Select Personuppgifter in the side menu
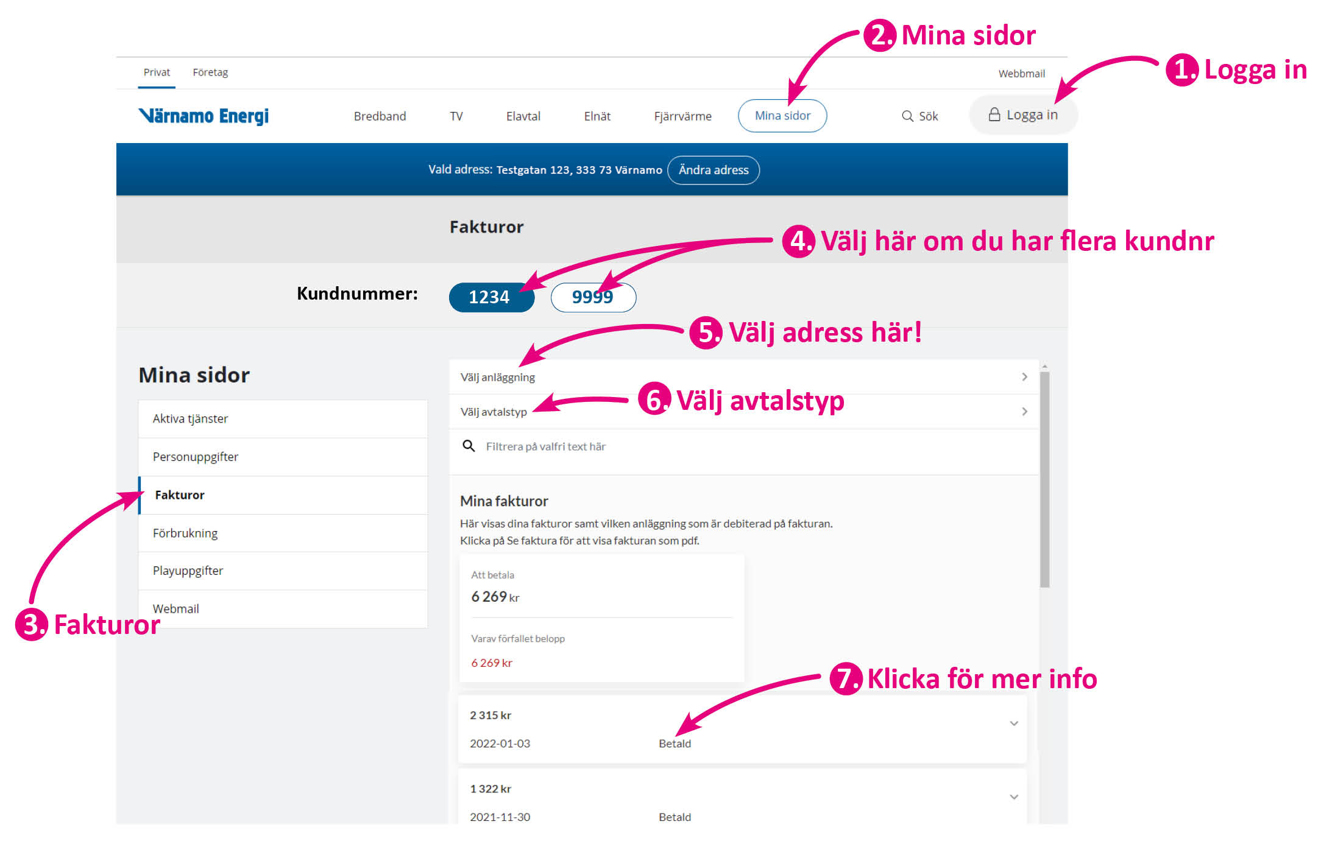 [x=195, y=457]
